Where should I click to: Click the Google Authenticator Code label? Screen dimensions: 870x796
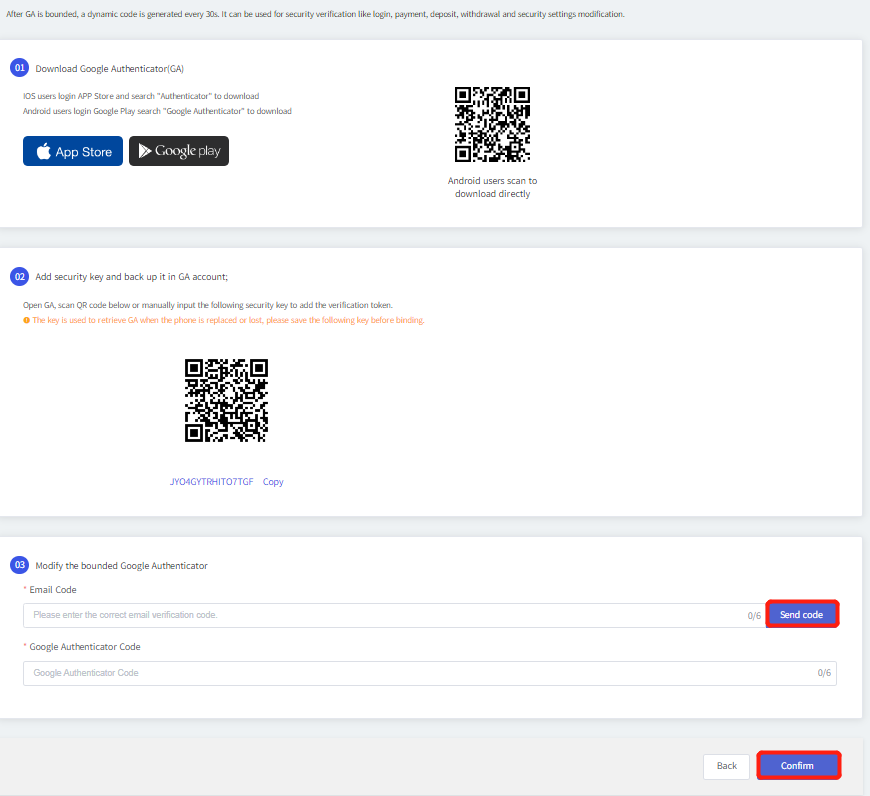click(x=85, y=647)
